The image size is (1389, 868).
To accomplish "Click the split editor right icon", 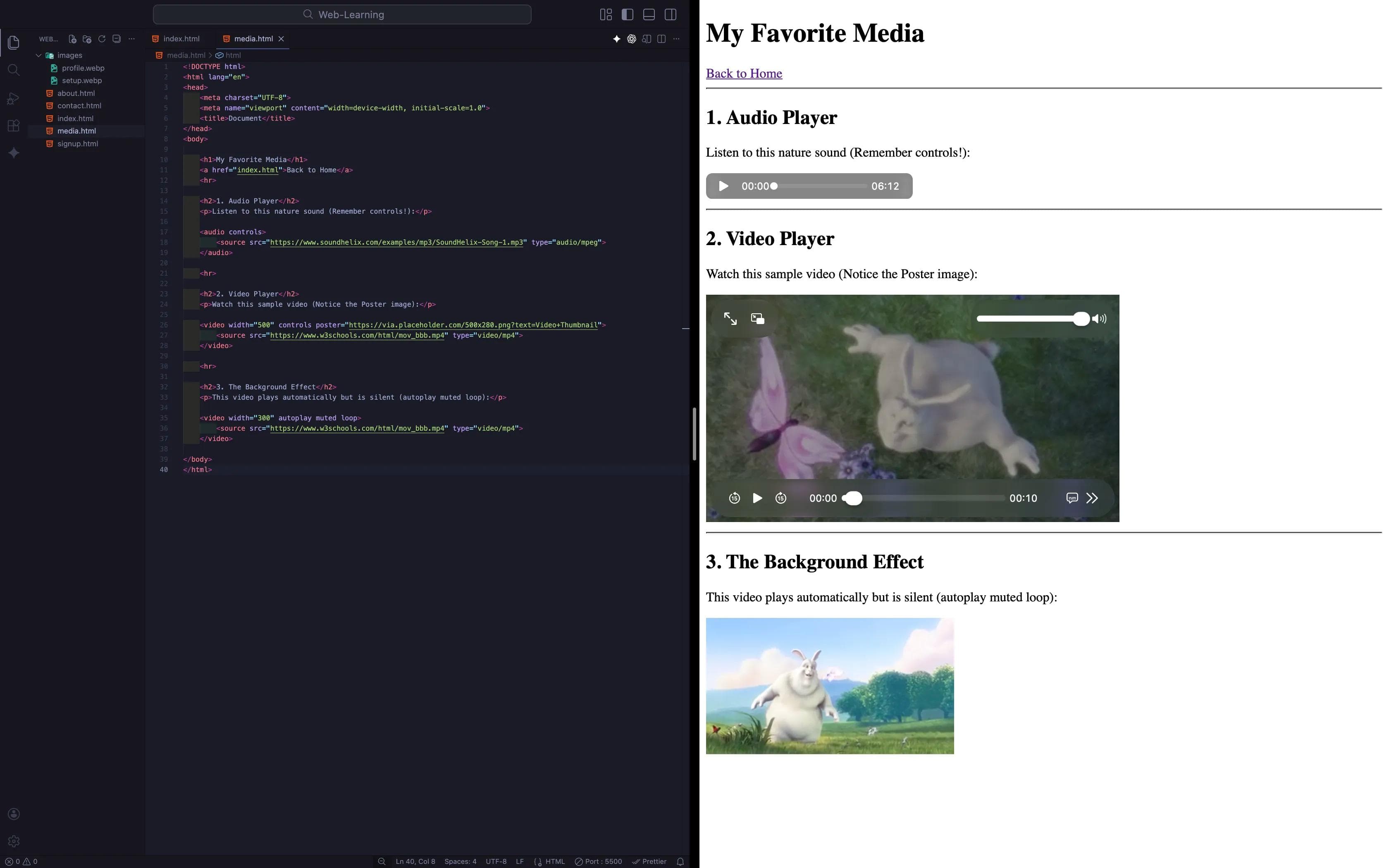I will pos(661,39).
